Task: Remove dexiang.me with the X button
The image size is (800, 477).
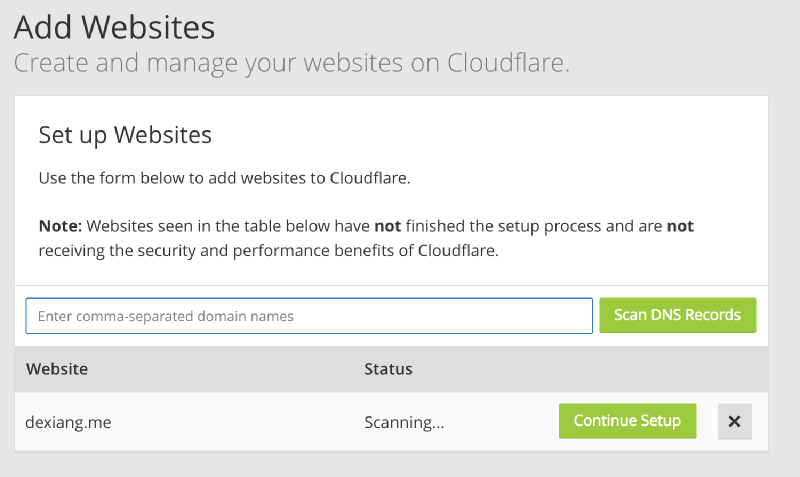Action: click(734, 421)
